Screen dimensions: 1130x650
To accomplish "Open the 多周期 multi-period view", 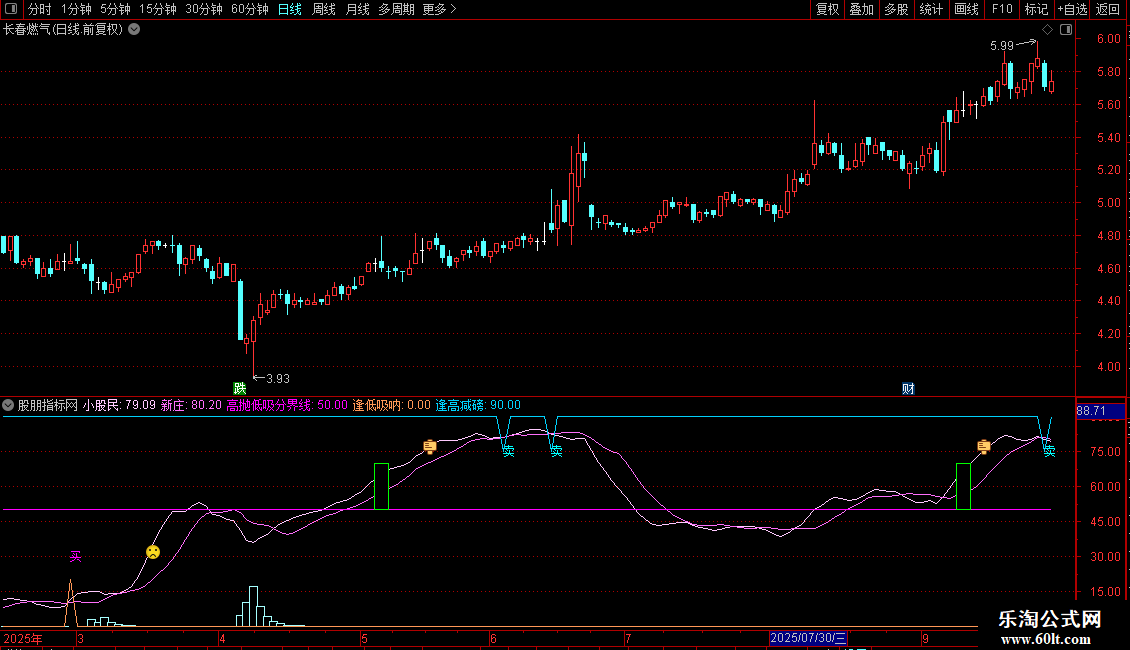I will pyautogui.click(x=396, y=9).
